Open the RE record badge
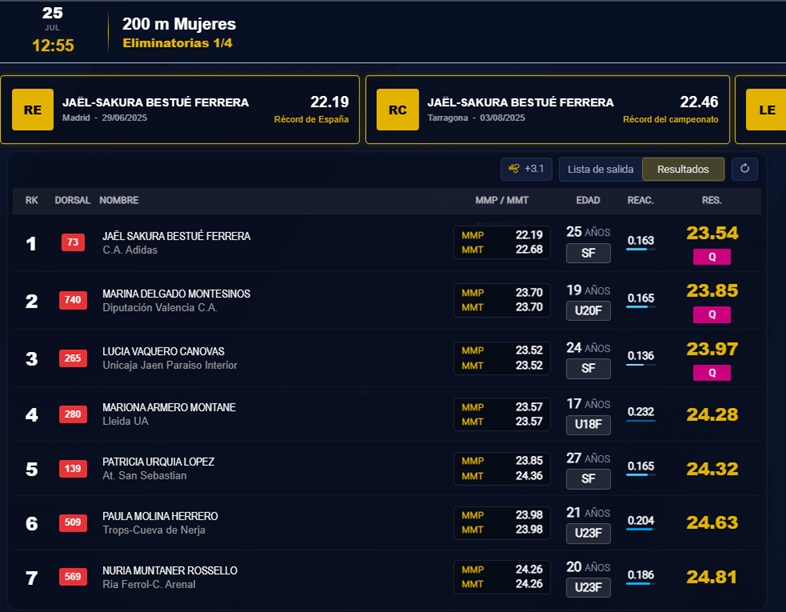This screenshot has height=612, width=786. tap(33, 110)
